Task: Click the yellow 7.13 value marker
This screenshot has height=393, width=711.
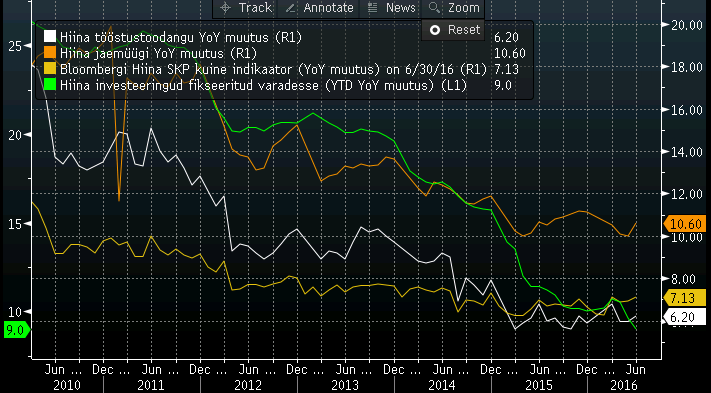Action: [685, 298]
